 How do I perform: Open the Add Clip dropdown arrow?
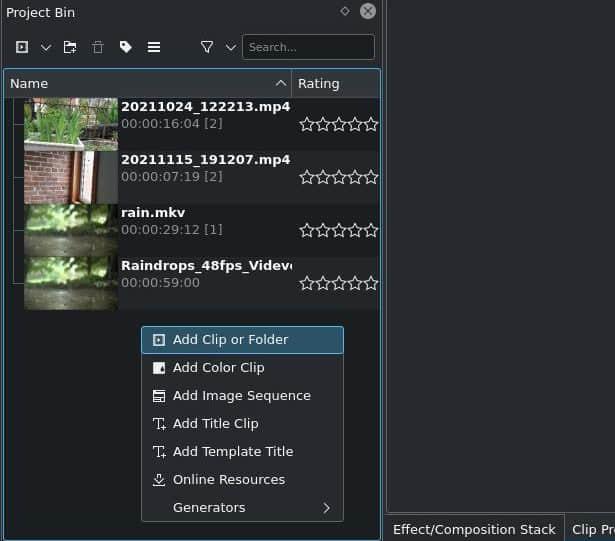(x=45, y=47)
